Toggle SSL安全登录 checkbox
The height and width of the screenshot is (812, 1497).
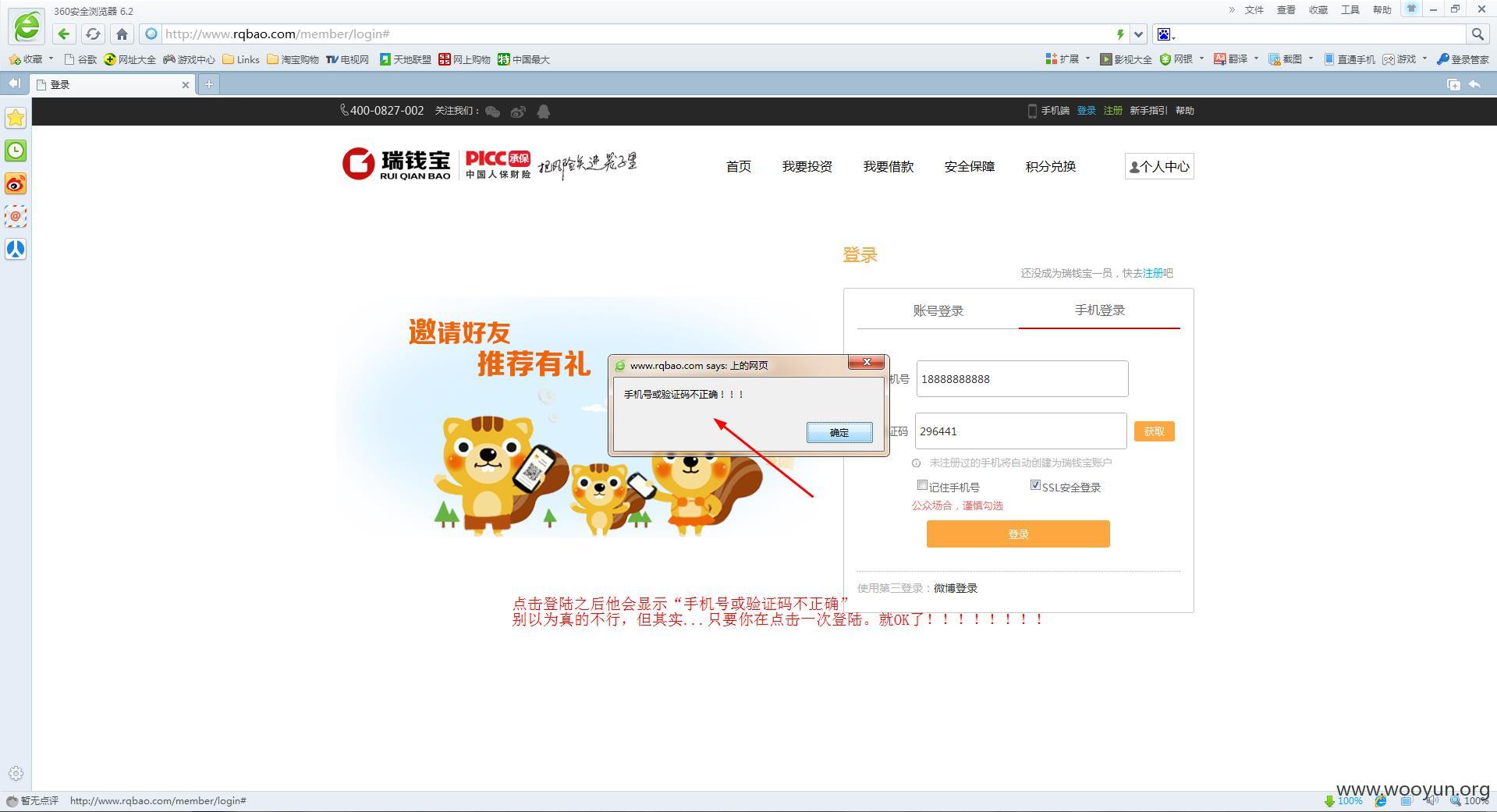click(1035, 485)
